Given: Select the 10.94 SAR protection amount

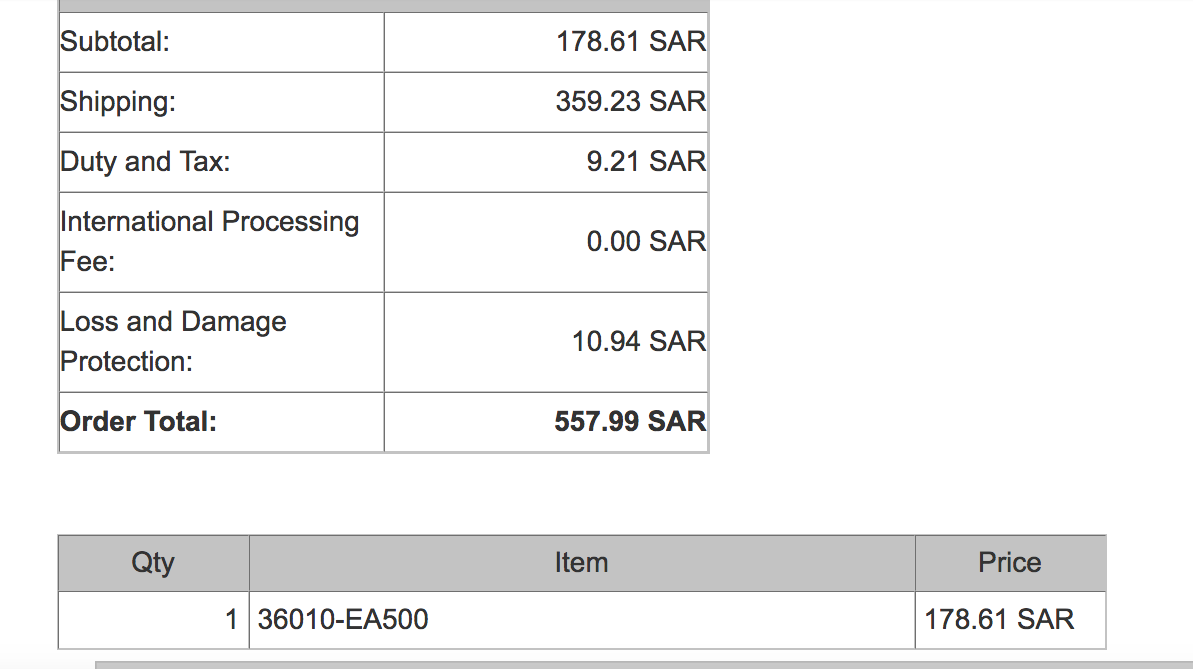Looking at the screenshot, I should [x=639, y=342].
